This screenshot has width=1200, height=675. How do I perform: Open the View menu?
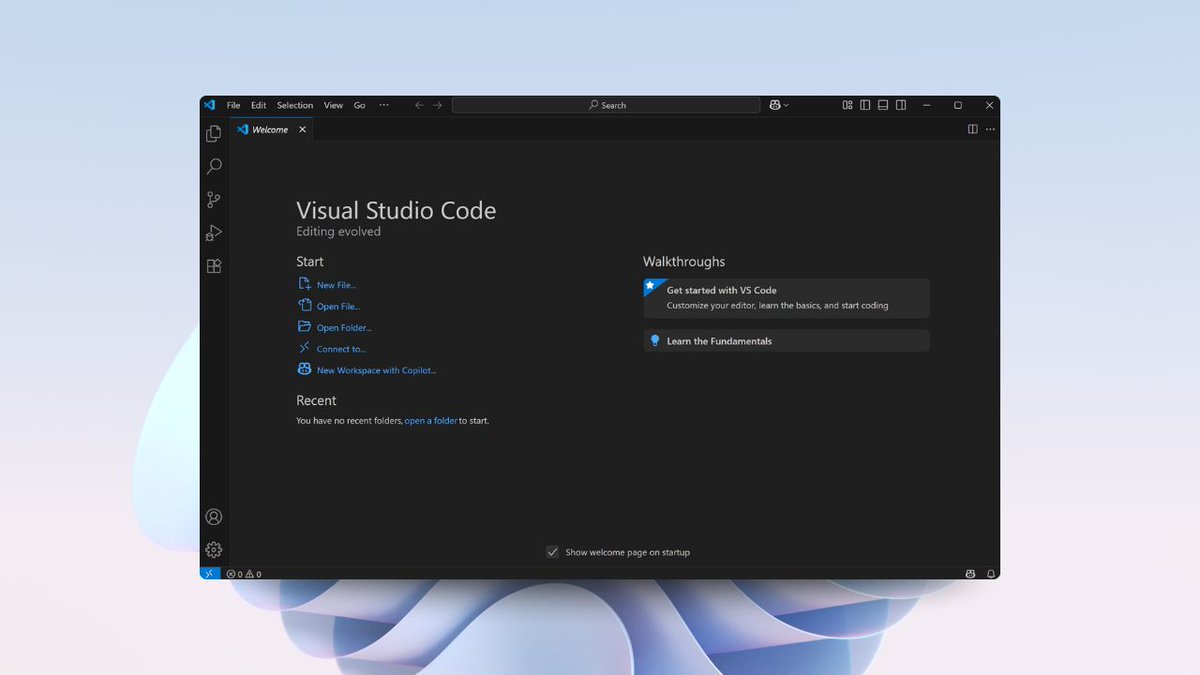(x=333, y=105)
